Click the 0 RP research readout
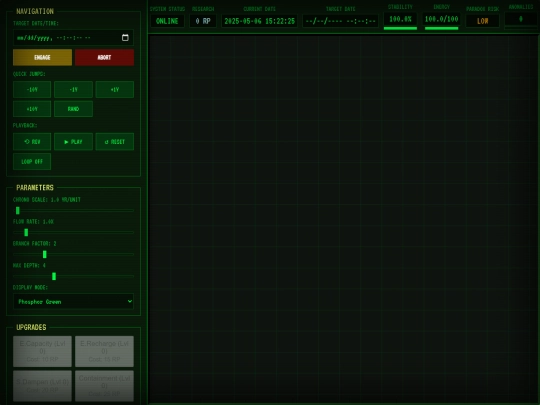540x405 pixels. [203, 21]
